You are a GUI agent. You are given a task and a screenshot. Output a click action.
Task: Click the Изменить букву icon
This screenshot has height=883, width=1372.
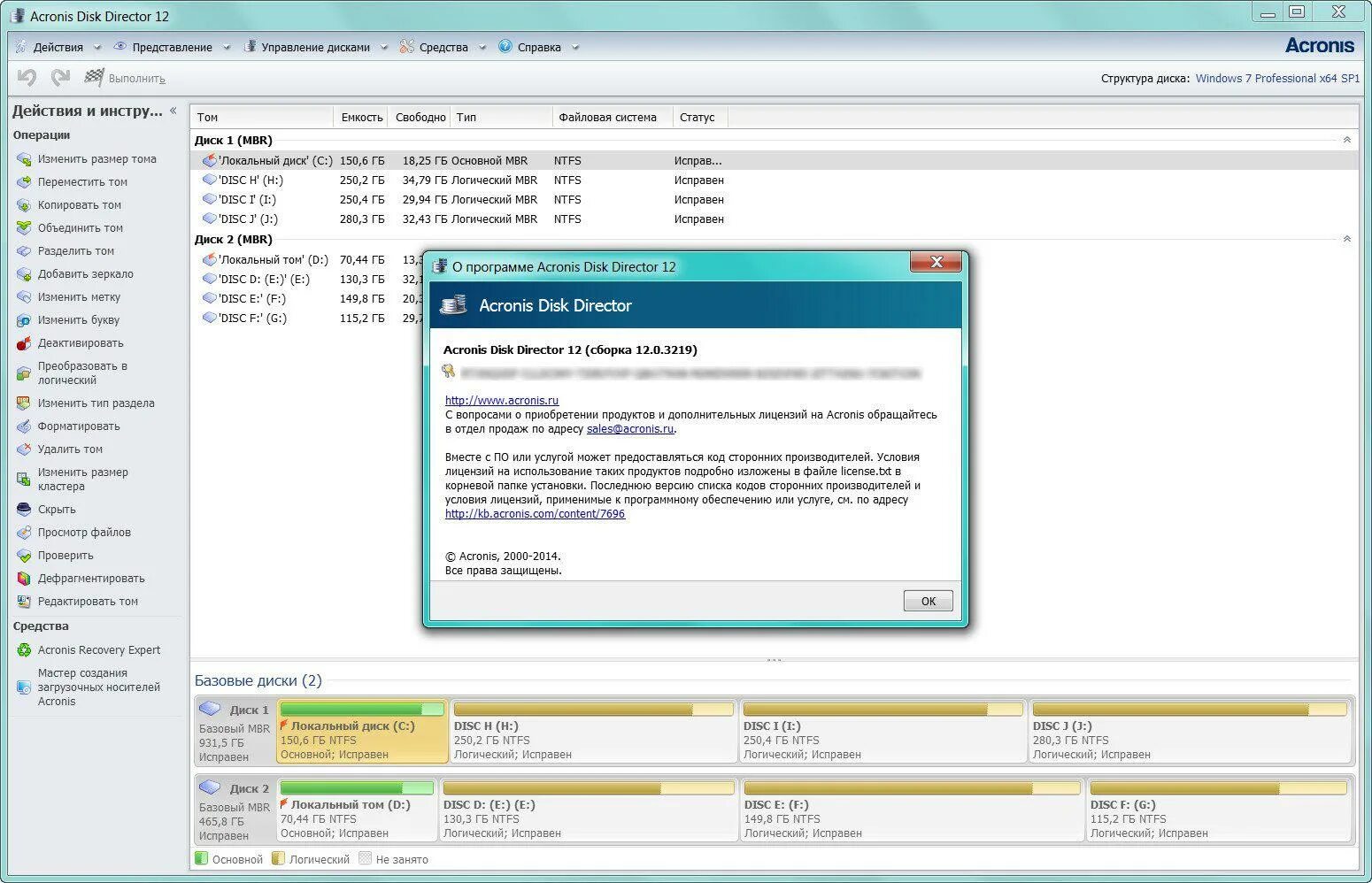(x=24, y=320)
